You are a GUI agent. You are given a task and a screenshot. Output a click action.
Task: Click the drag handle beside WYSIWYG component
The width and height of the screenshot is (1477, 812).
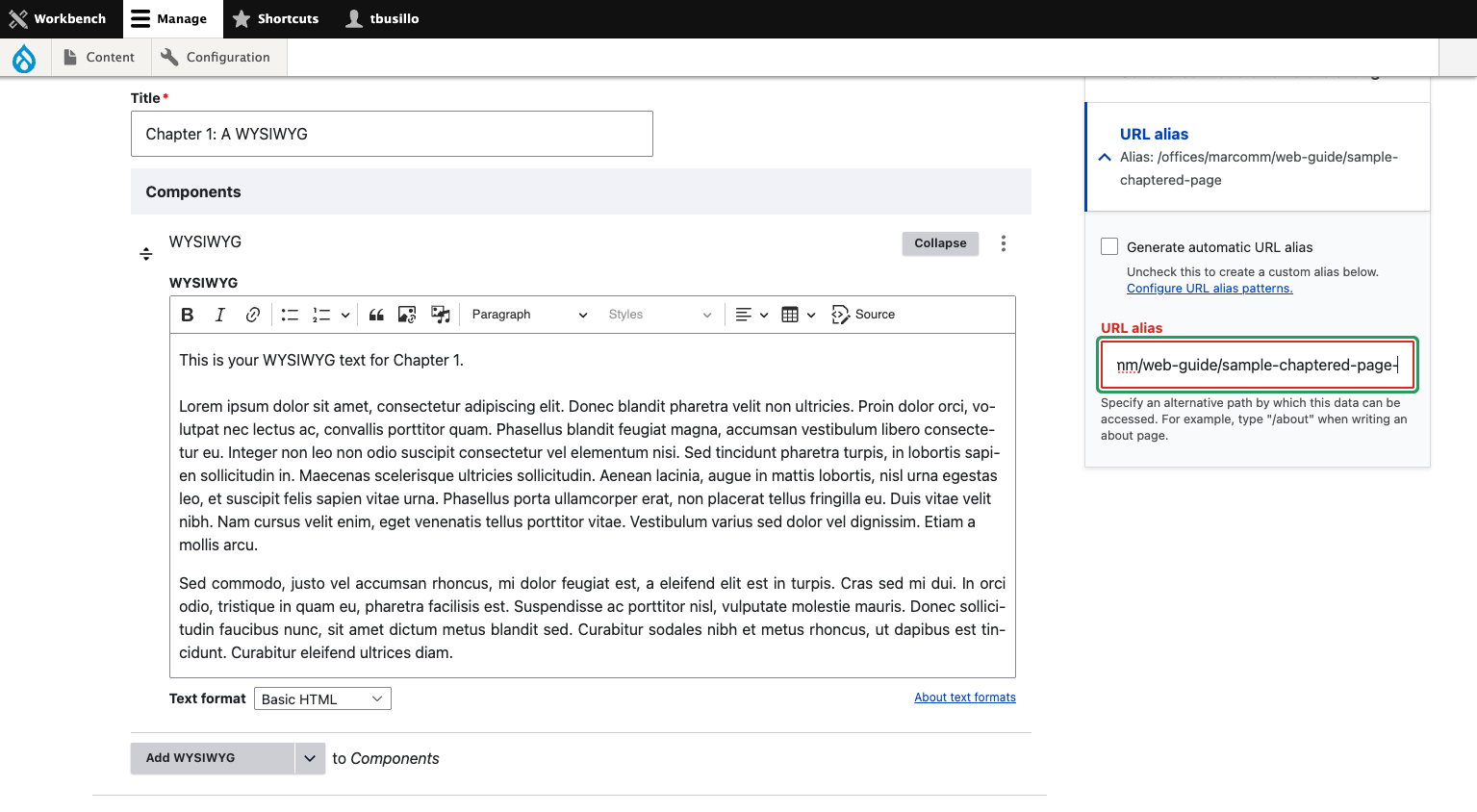146,254
